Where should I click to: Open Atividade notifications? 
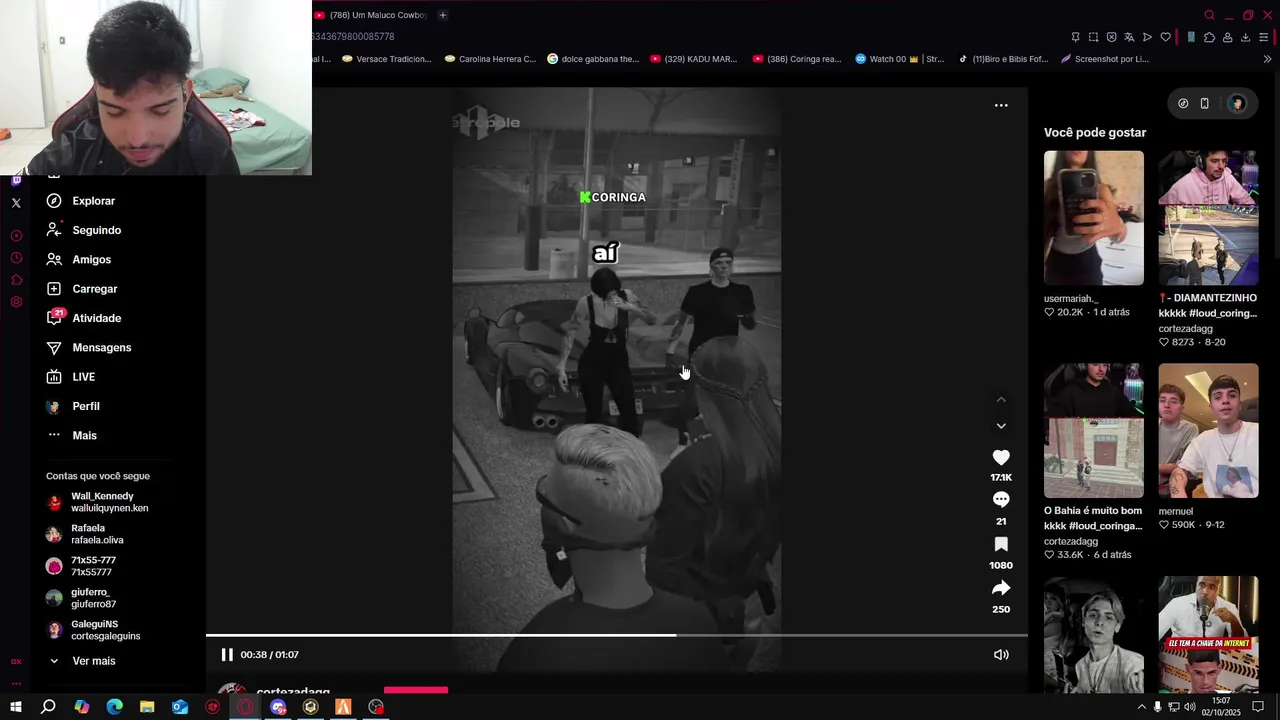point(84,318)
